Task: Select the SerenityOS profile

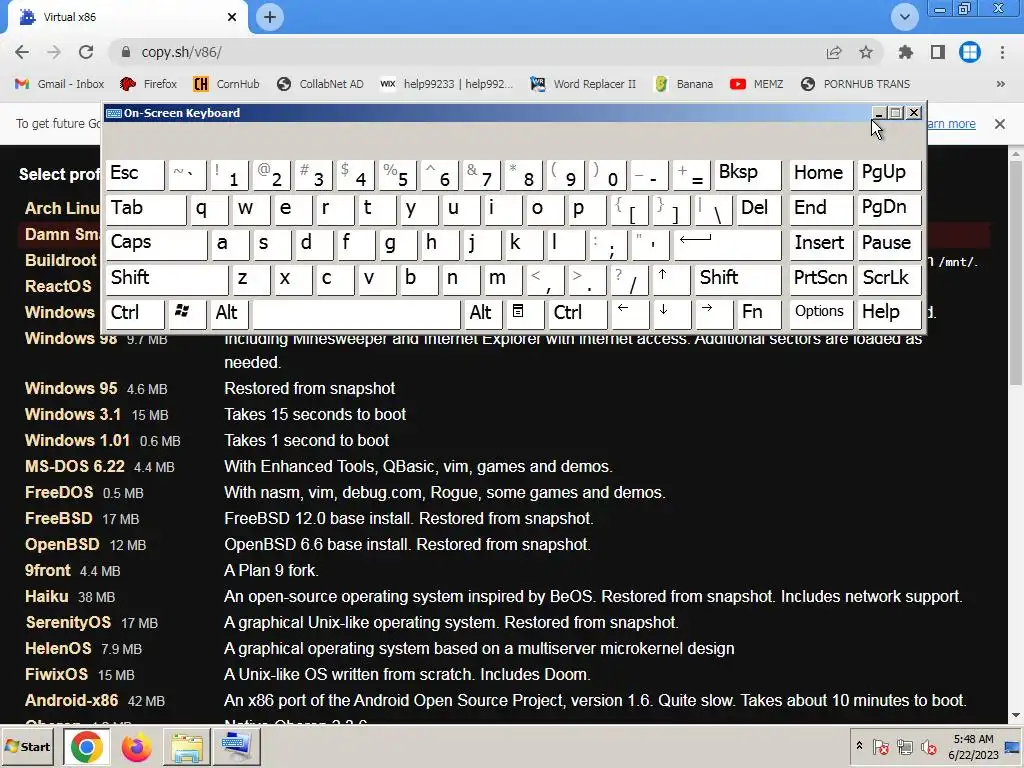Action: pos(68,622)
